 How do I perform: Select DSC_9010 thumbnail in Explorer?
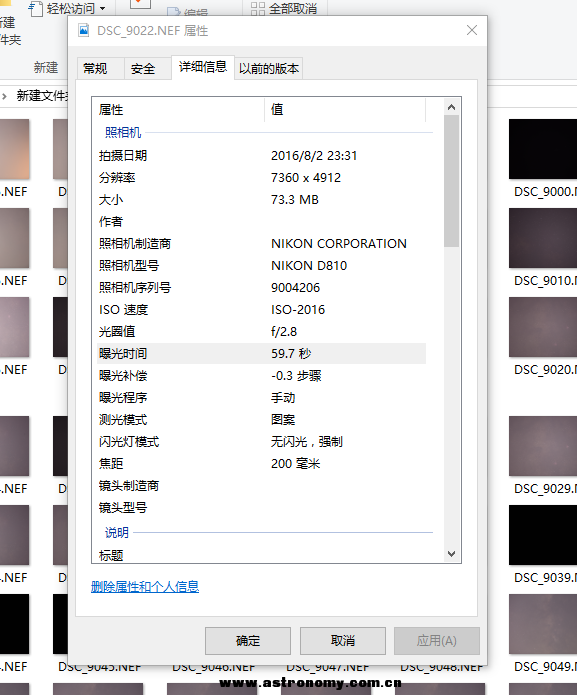[543, 238]
